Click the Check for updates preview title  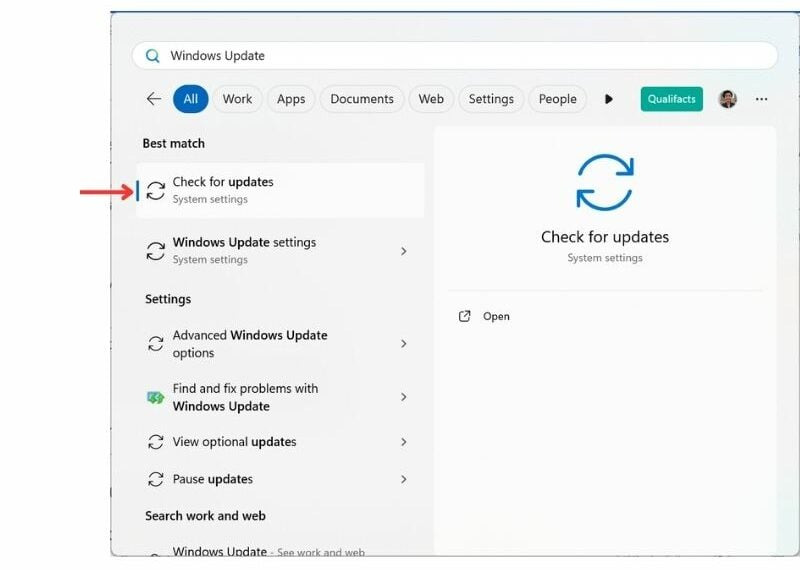(x=605, y=237)
